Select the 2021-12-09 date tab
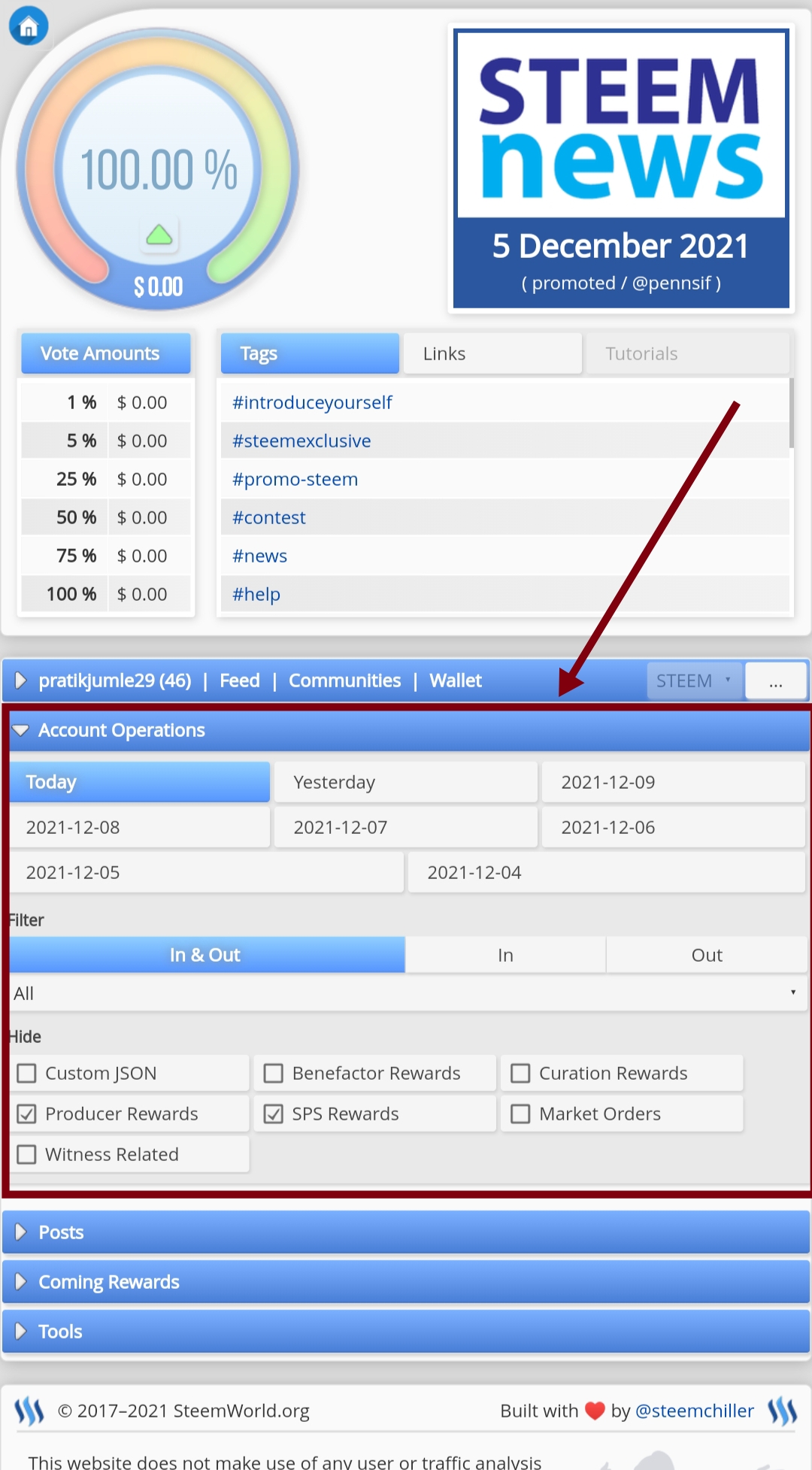 pyautogui.click(x=674, y=782)
